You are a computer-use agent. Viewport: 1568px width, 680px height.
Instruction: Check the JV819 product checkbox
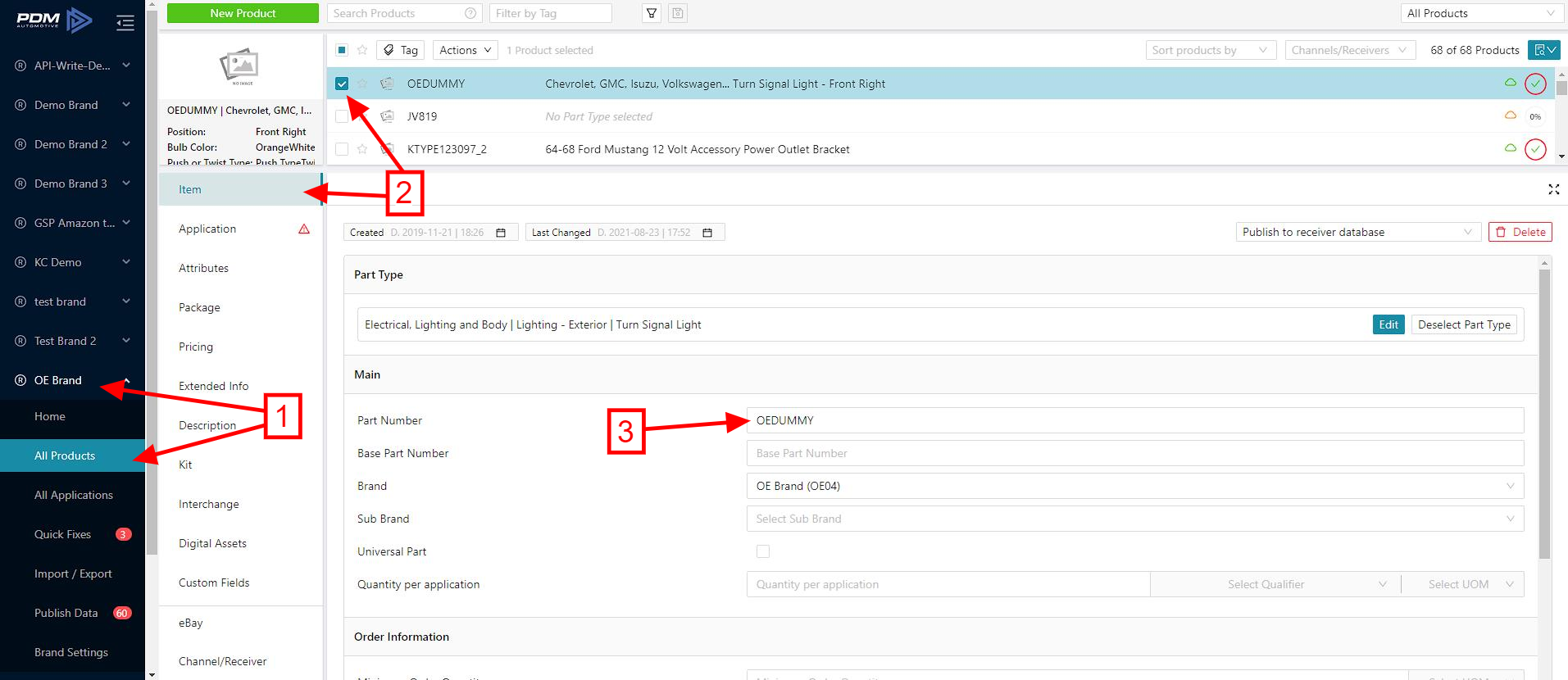(342, 116)
